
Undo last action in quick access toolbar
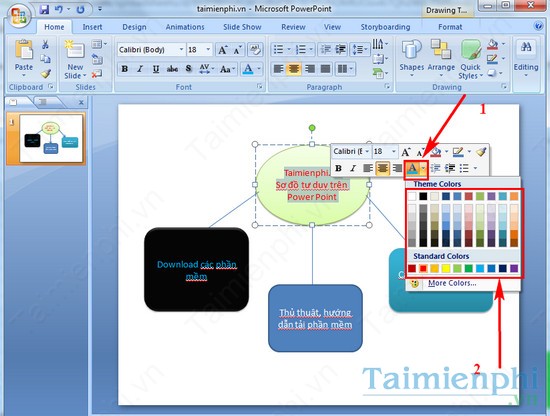click(58, 9)
